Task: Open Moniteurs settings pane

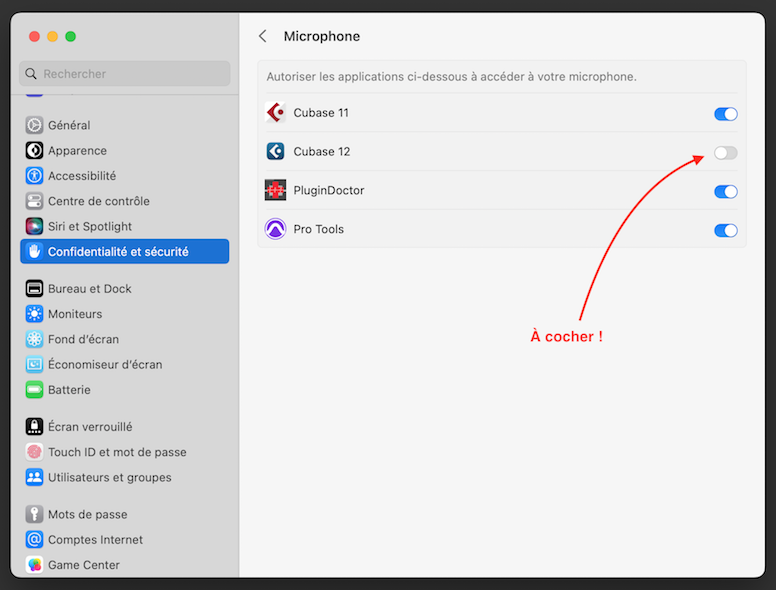Action: [x=75, y=314]
